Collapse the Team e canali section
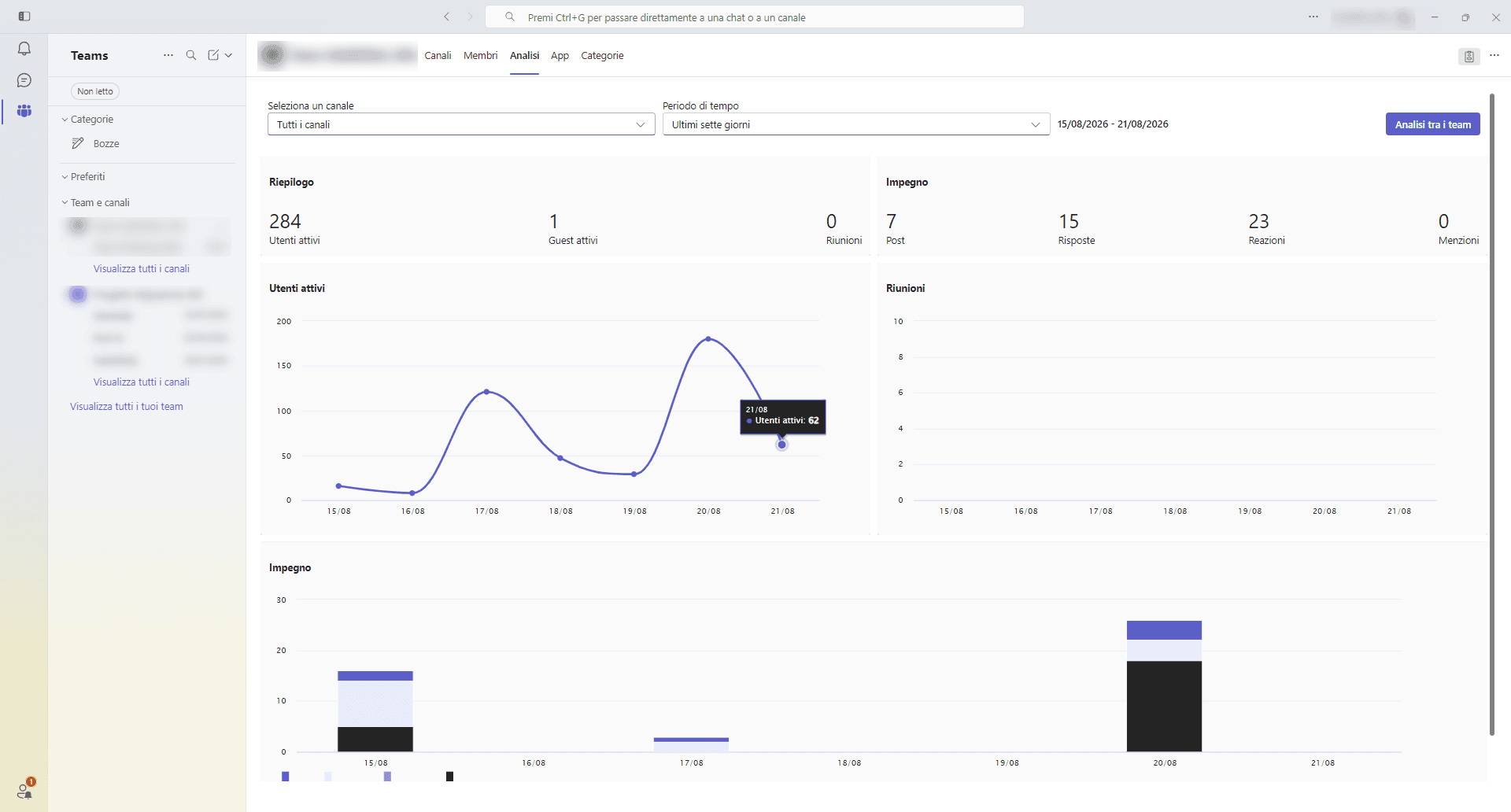Viewport: 1511px width, 812px height. 95,202
